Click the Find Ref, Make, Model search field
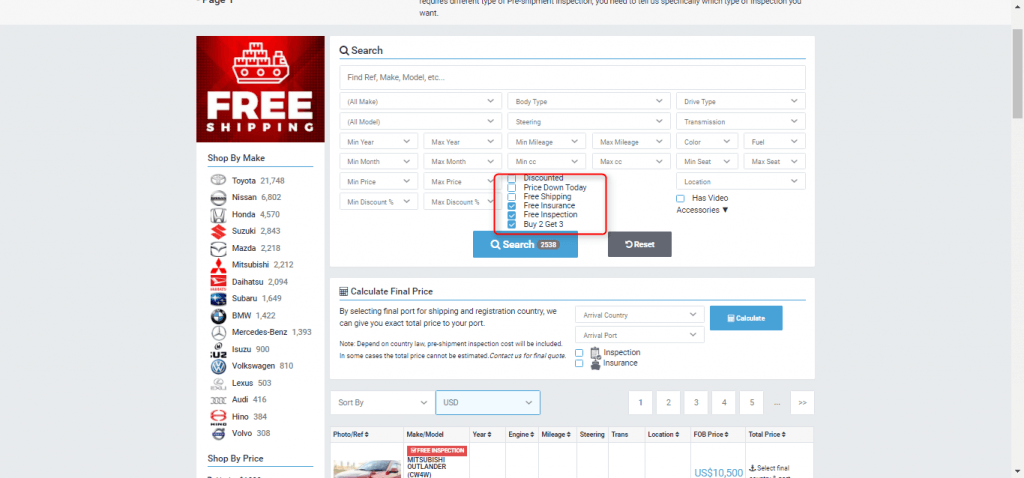The height and width of the screenshot is (478, 1024). pos(572,77)
